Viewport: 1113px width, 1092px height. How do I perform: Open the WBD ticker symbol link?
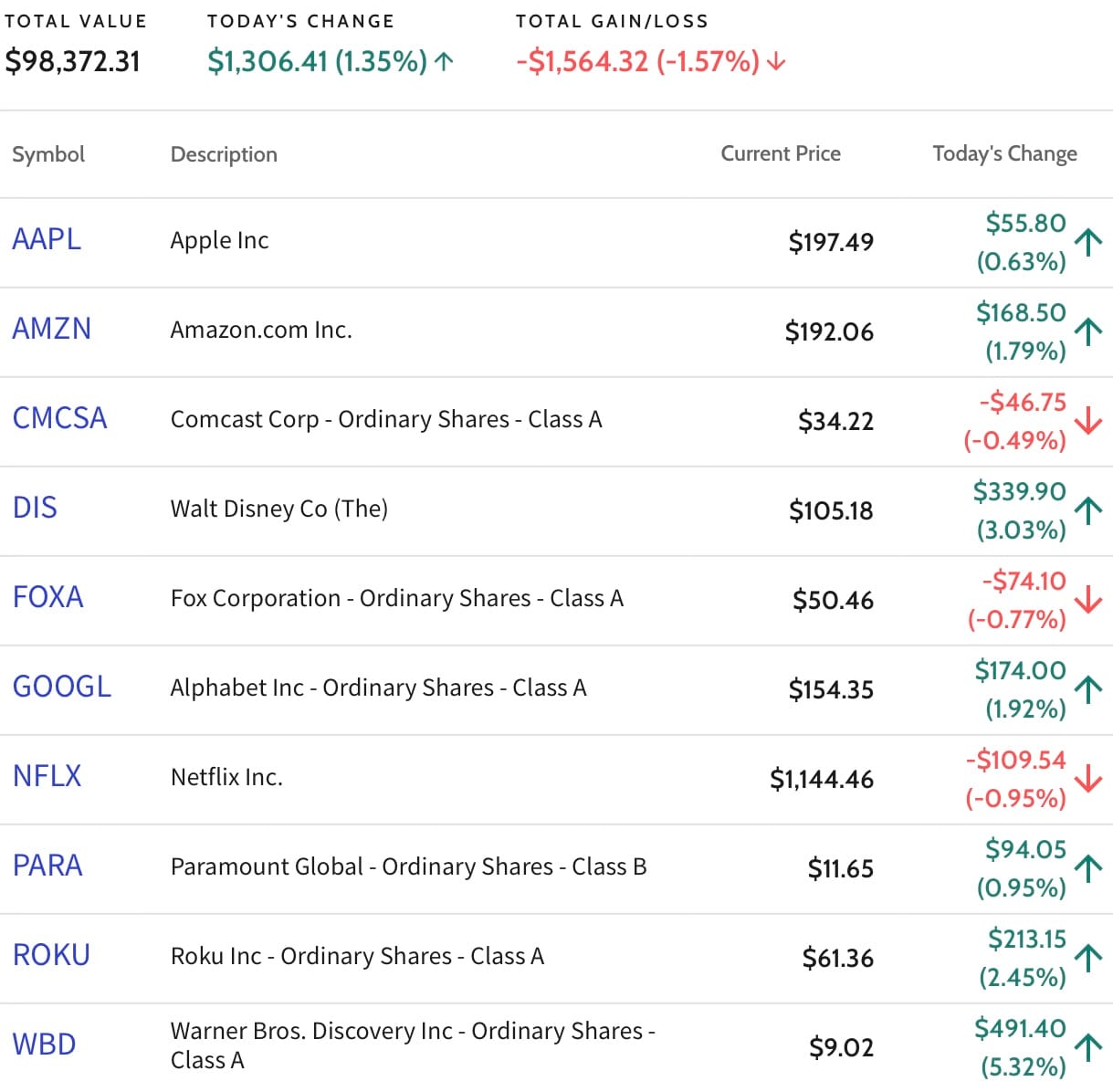[x=44, y=1045]
